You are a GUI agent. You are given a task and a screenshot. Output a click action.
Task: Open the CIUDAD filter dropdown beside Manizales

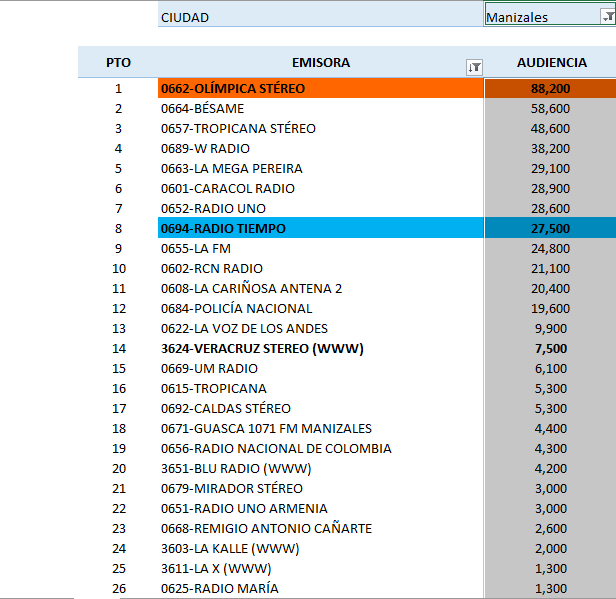(x=608, y=17)
